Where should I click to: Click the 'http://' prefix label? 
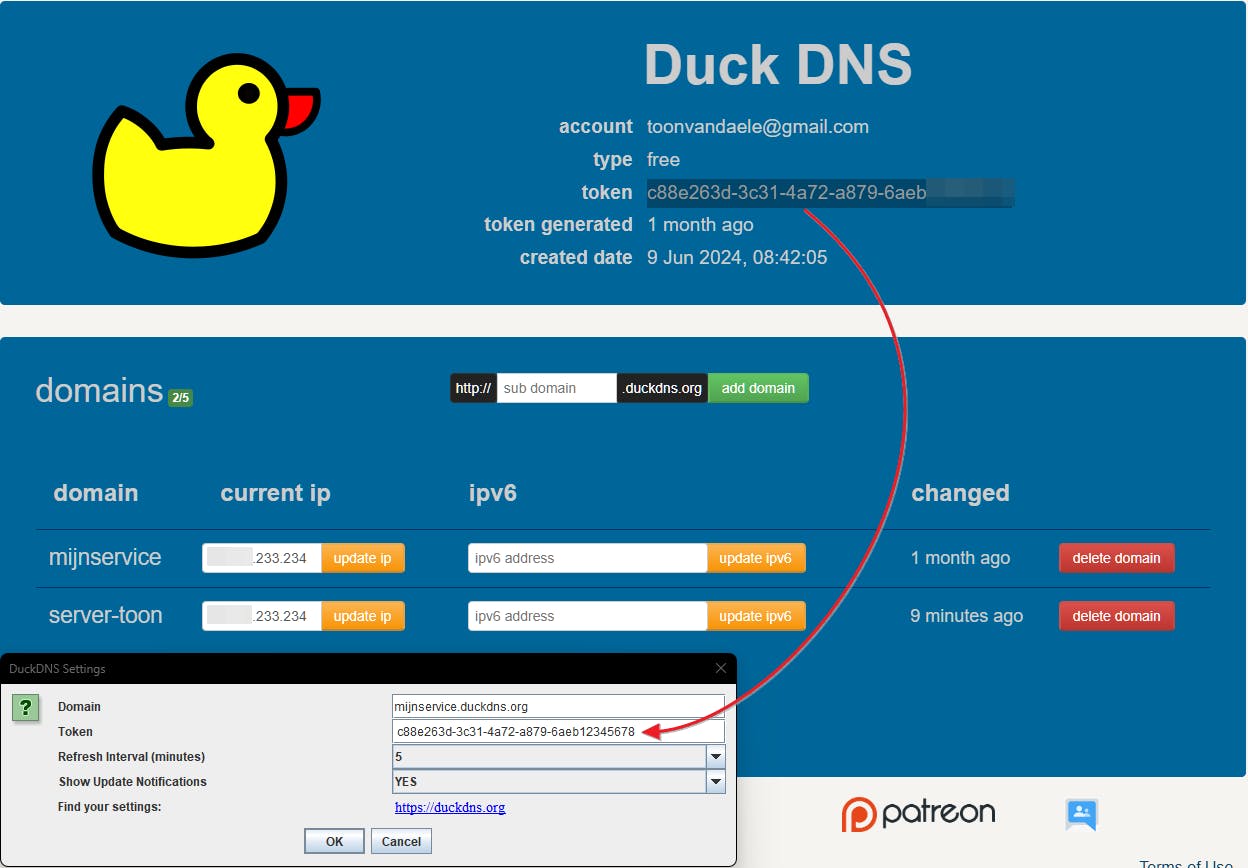473,388
